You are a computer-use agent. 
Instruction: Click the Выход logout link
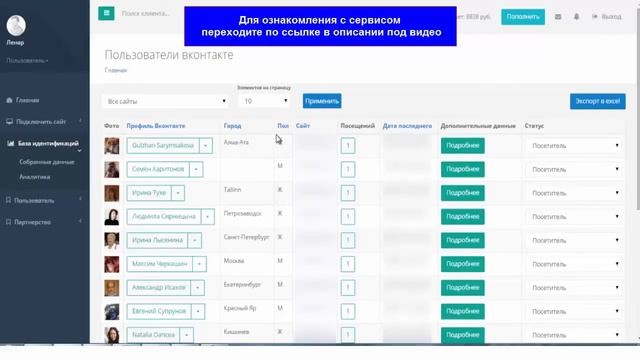coord(607,17)
